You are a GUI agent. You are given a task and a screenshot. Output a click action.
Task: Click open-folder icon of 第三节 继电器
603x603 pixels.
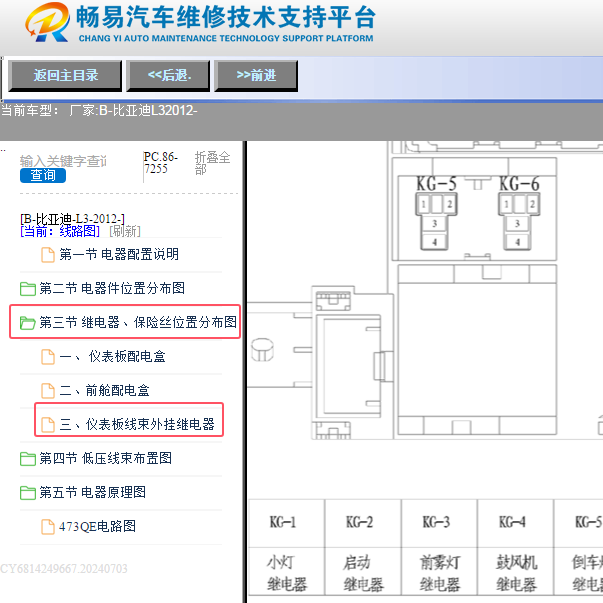[28, 323]
